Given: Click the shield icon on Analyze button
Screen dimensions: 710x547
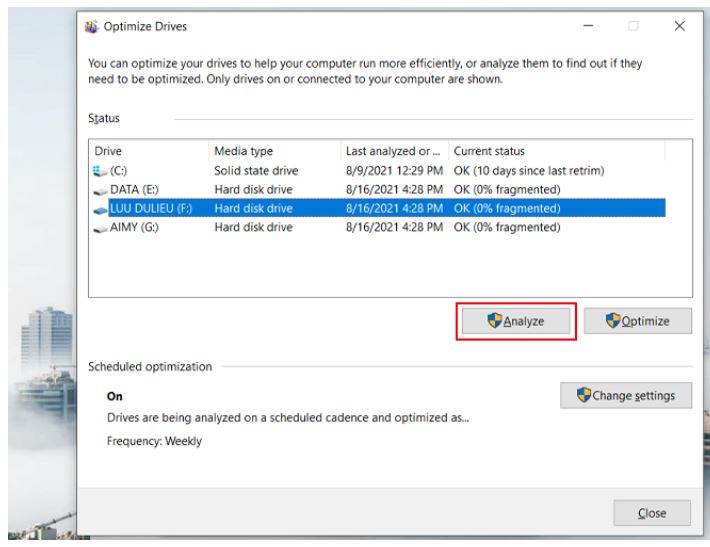Looking at the screenshot, I should point(493,321).
